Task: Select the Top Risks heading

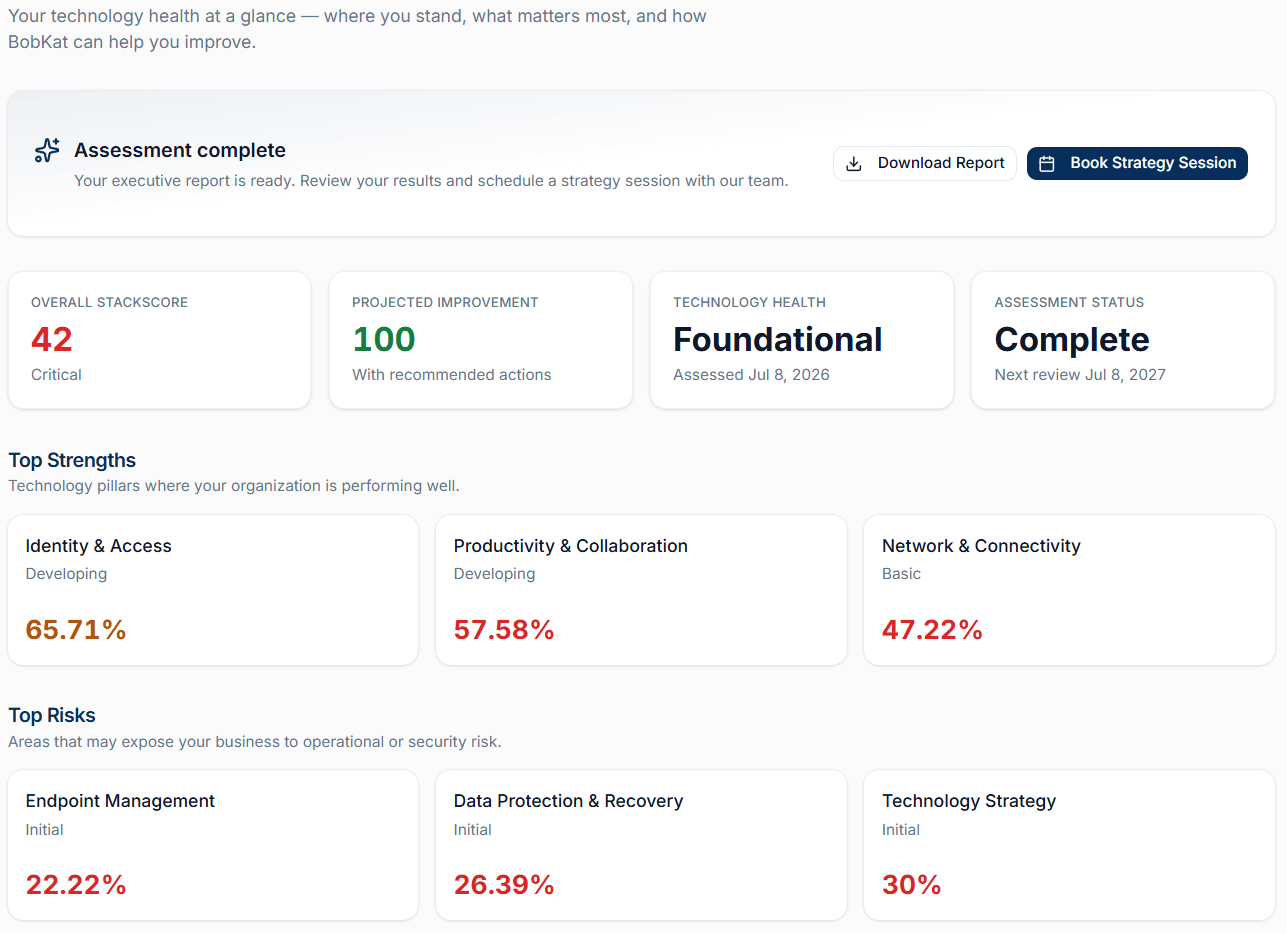Action: tap(52, 715)
